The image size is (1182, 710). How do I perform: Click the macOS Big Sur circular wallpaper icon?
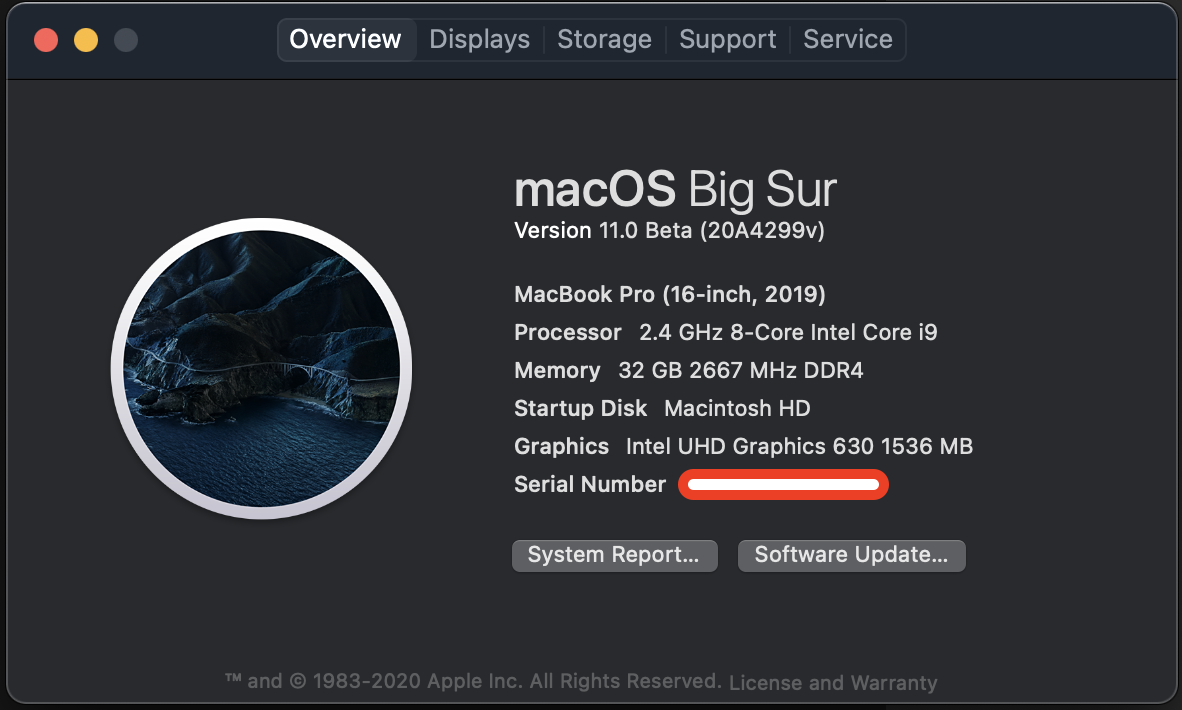(262, 369)
